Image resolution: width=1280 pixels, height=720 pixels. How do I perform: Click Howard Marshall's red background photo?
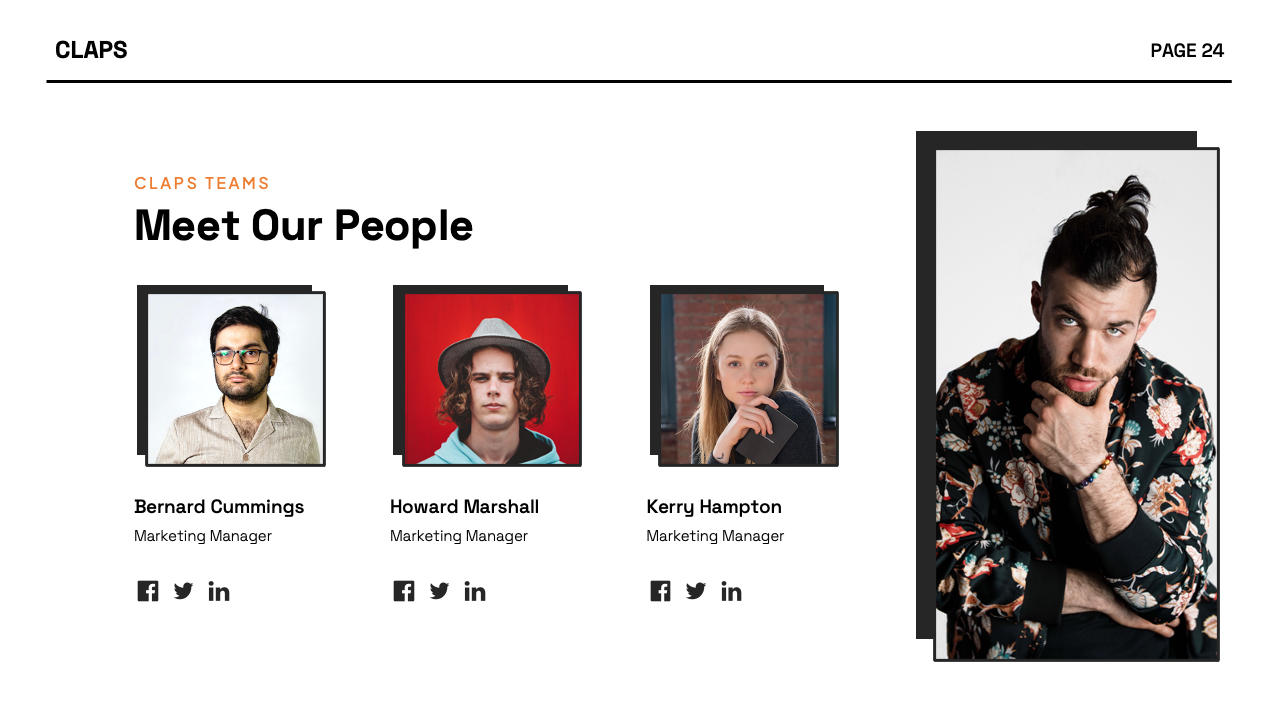point(492,379)
